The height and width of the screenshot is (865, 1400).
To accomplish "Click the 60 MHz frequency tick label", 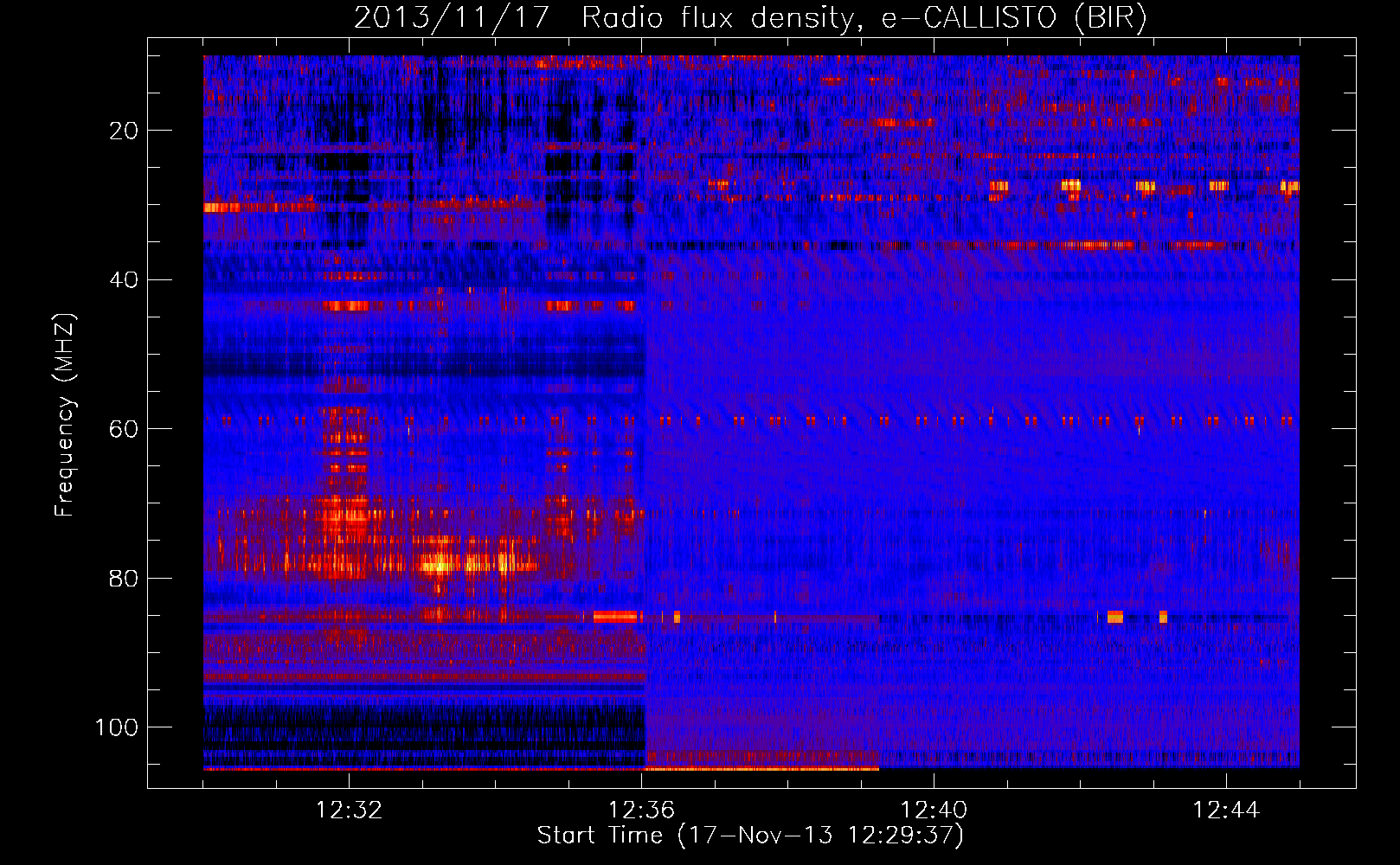I will click(124, 429).
